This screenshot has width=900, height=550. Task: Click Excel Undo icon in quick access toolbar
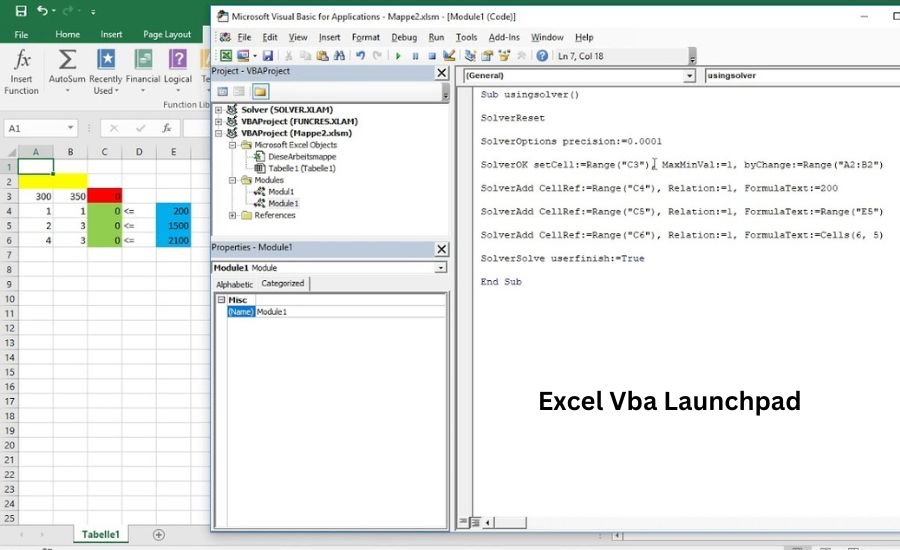click(42, 11)
